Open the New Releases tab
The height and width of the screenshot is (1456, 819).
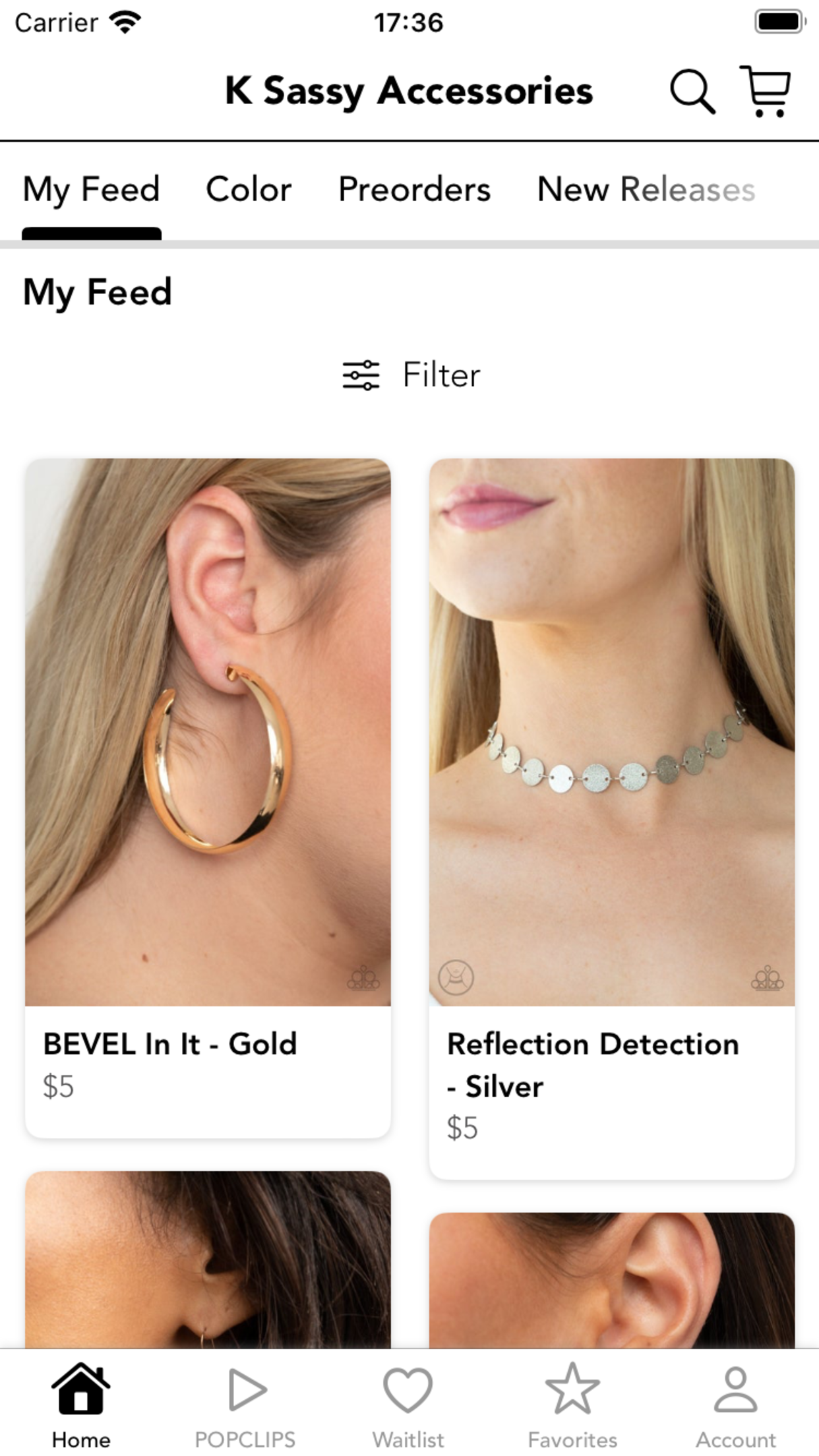point(646,190)
